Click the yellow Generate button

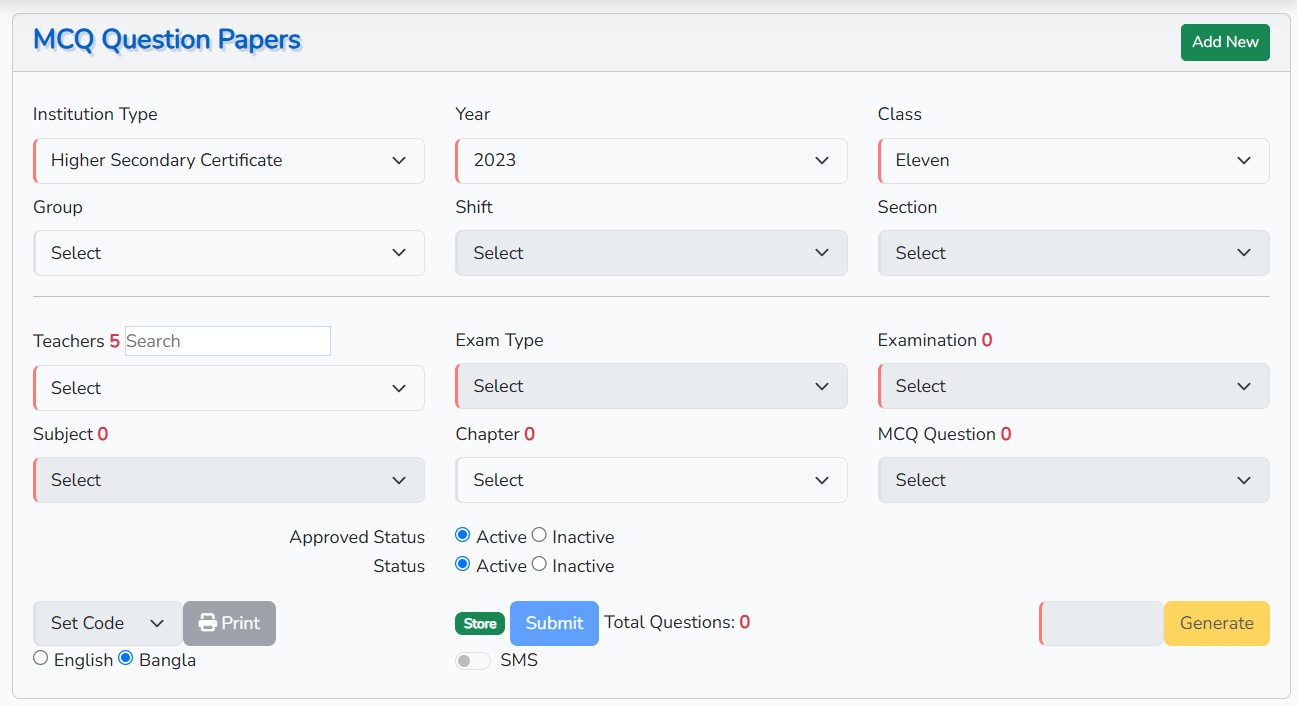pos(1216,623)
